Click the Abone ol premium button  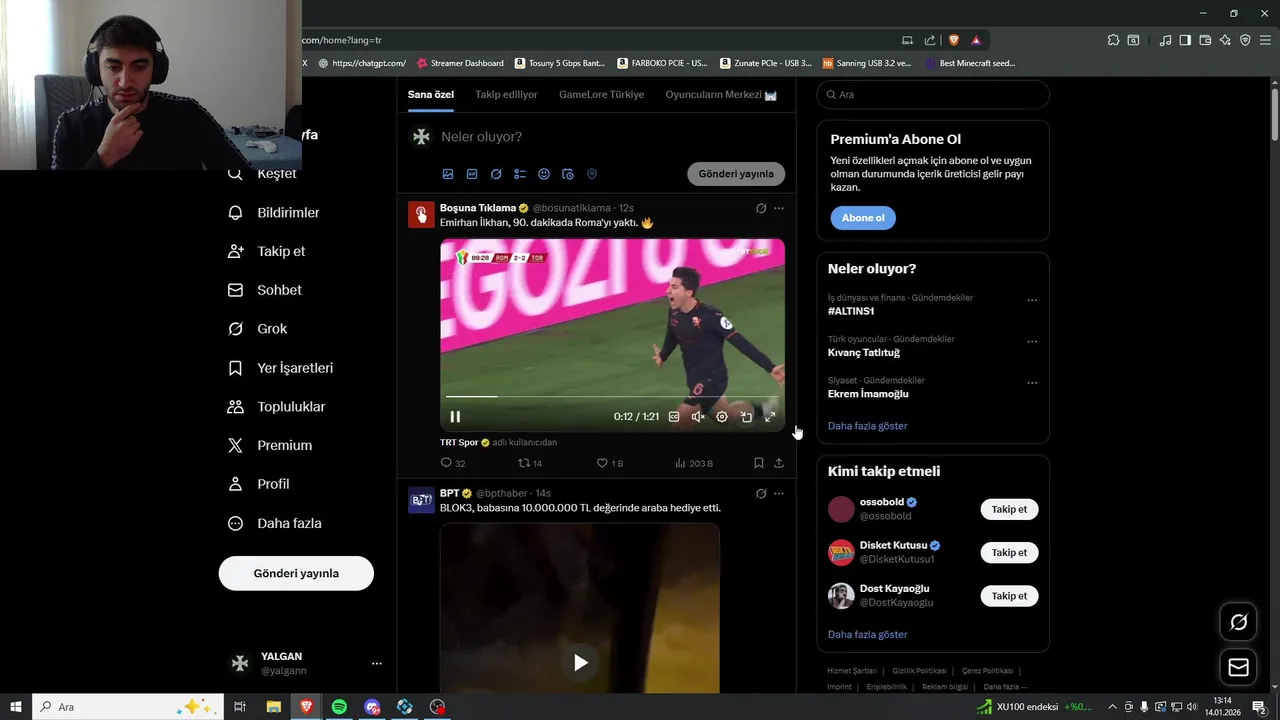[863, 218]
